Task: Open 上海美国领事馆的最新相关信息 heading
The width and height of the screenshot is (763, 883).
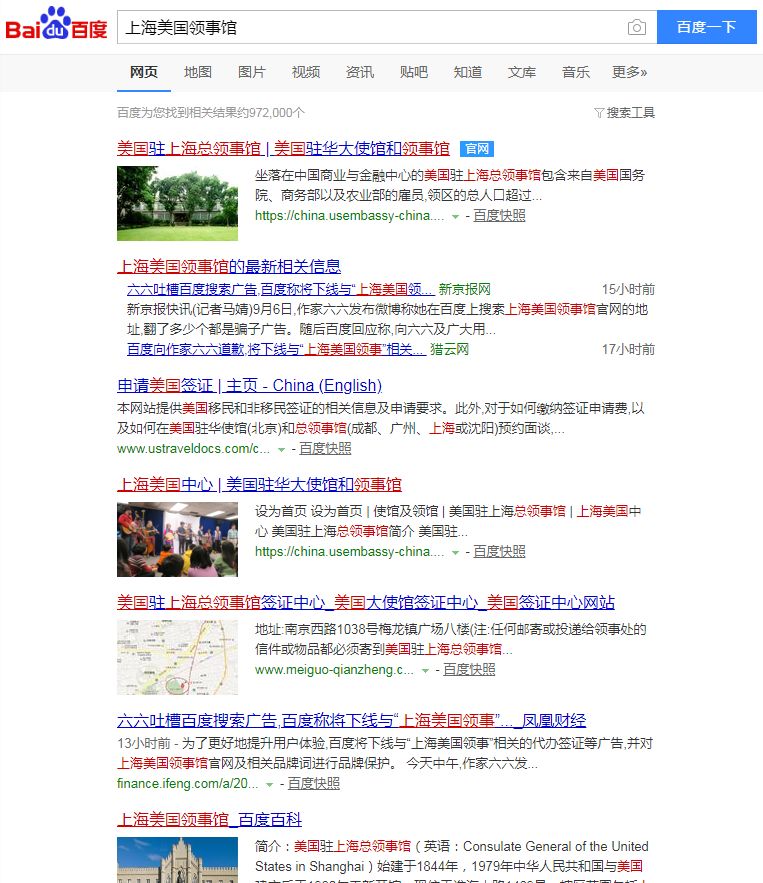Action: [x=229, y=266]
